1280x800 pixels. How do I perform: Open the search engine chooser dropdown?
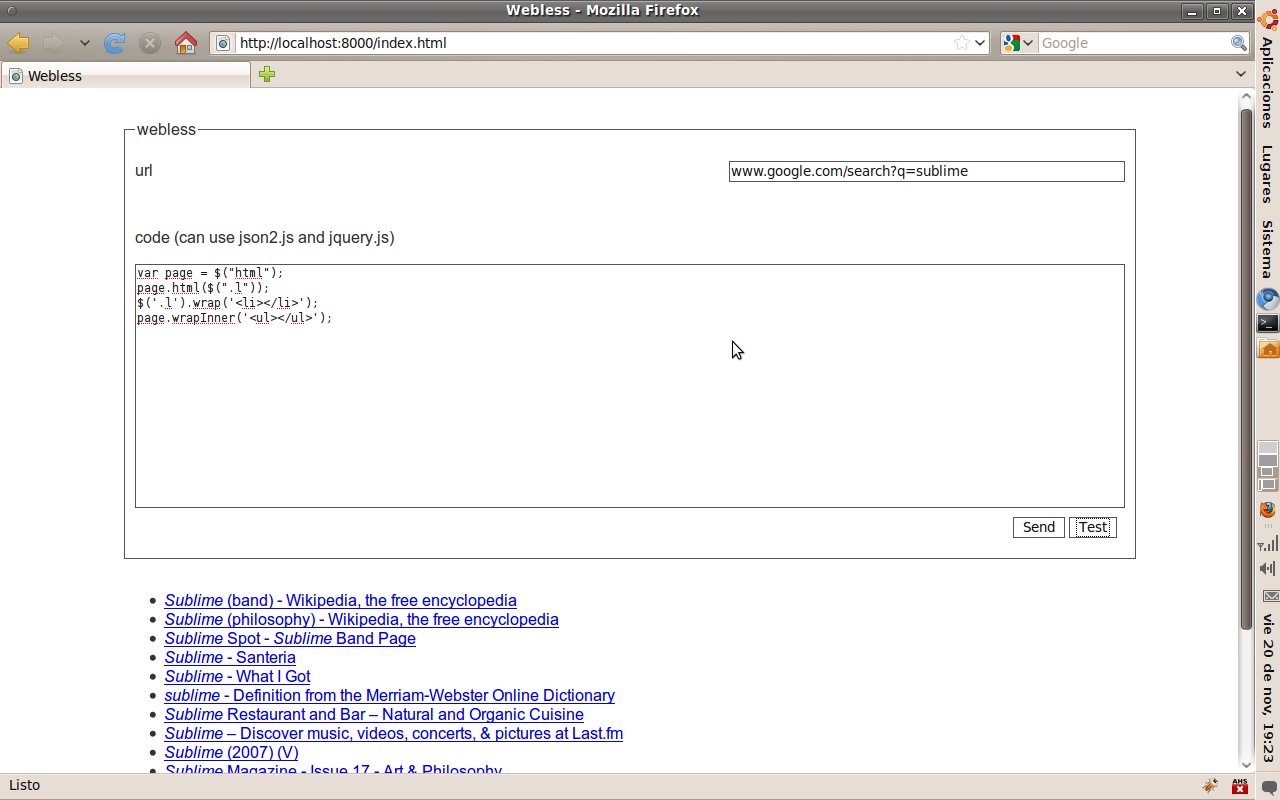[1028, 43]
